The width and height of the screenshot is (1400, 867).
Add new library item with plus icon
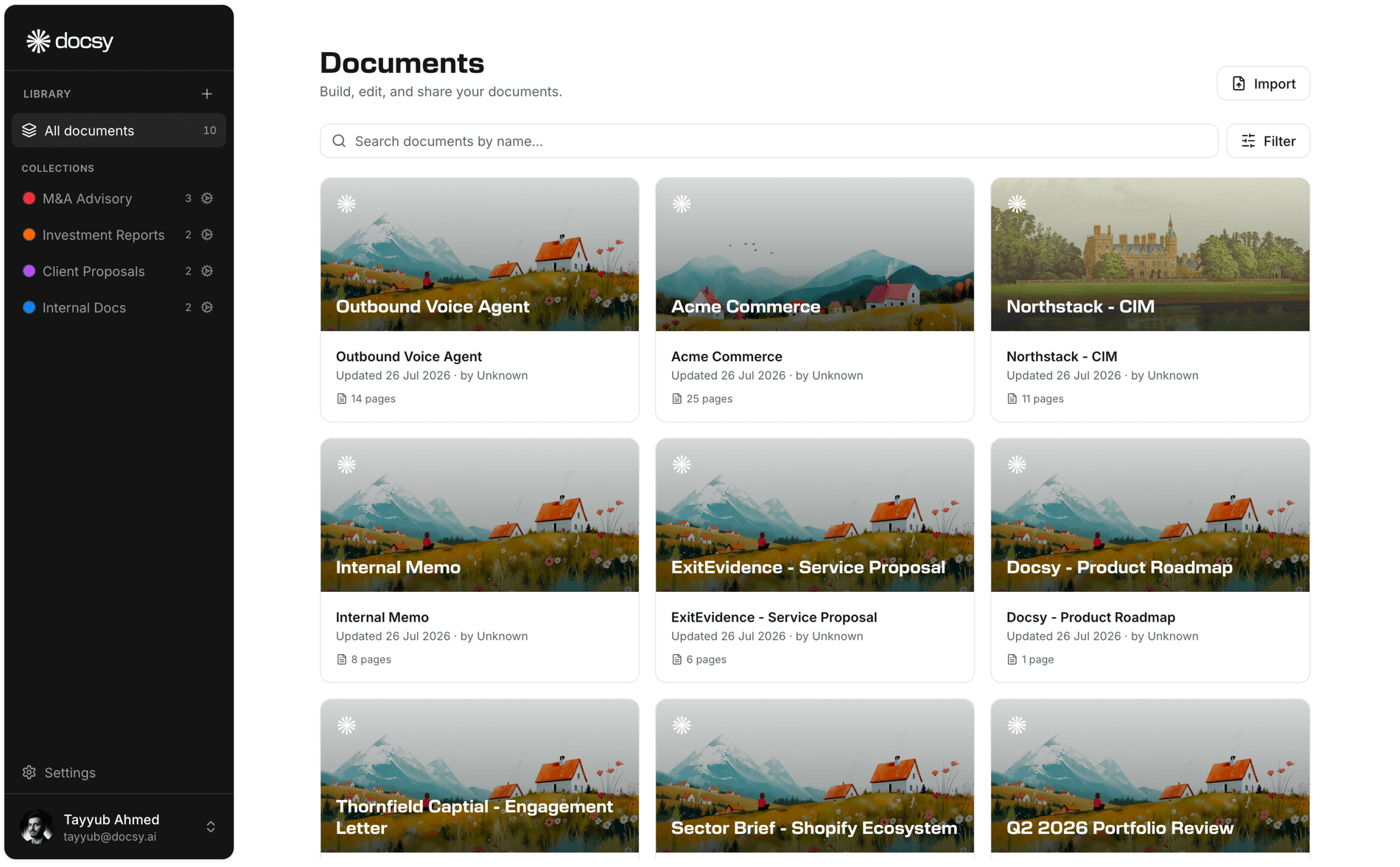207,94
